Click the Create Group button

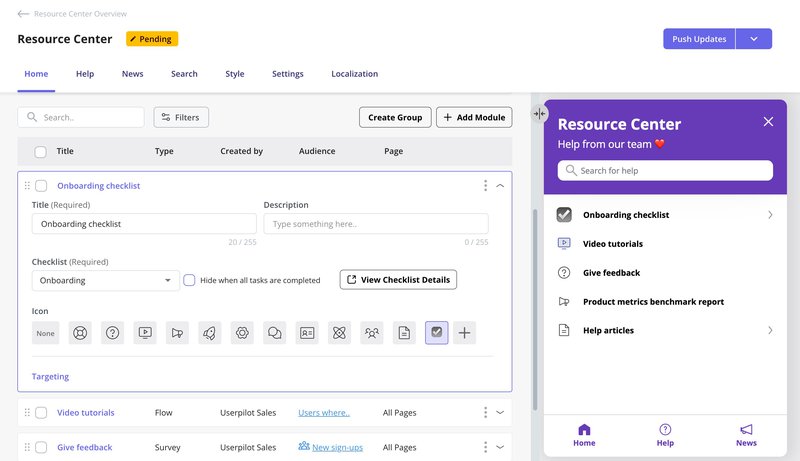pyautogui.click(x=394, y=117)
